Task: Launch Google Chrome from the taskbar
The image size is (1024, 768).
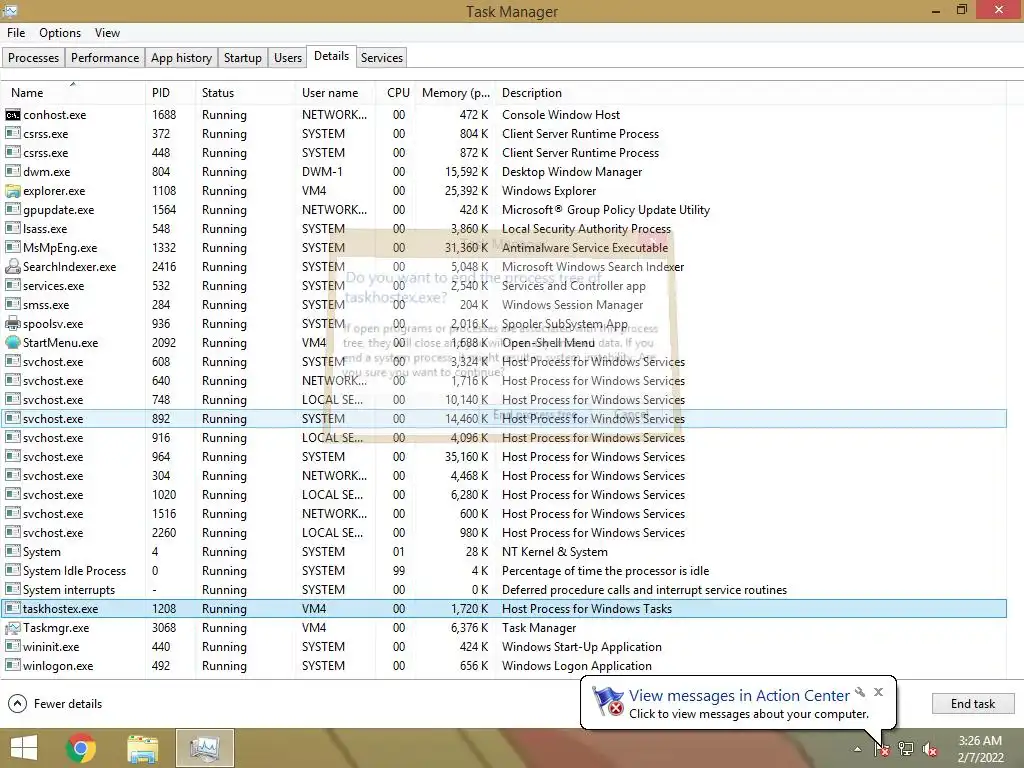Action: (81, 748)
